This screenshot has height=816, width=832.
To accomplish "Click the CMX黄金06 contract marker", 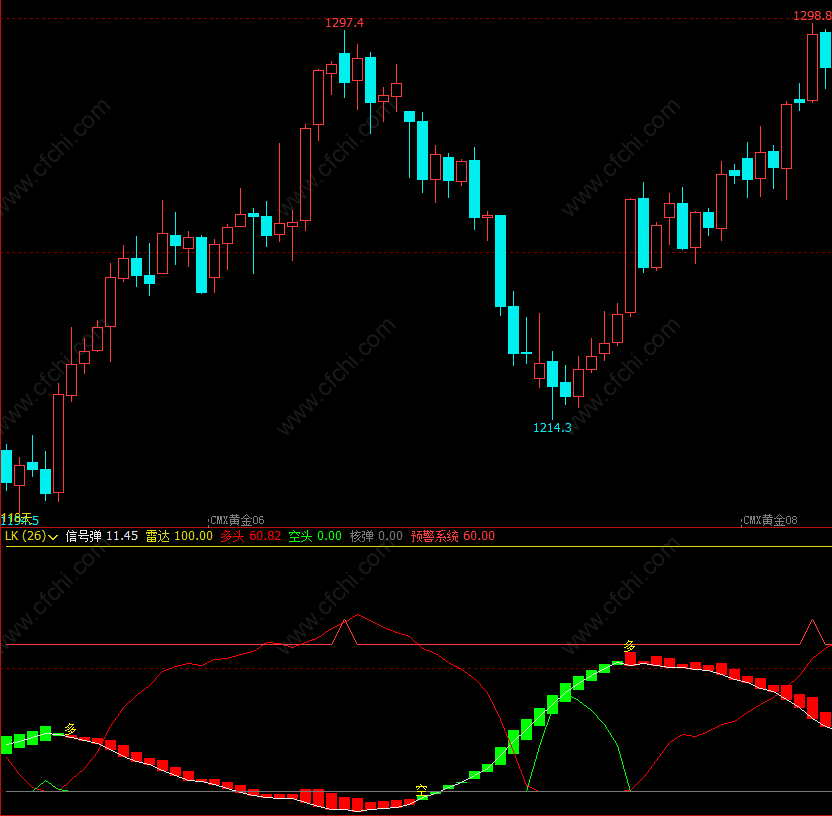I will (x=237, y=520).
